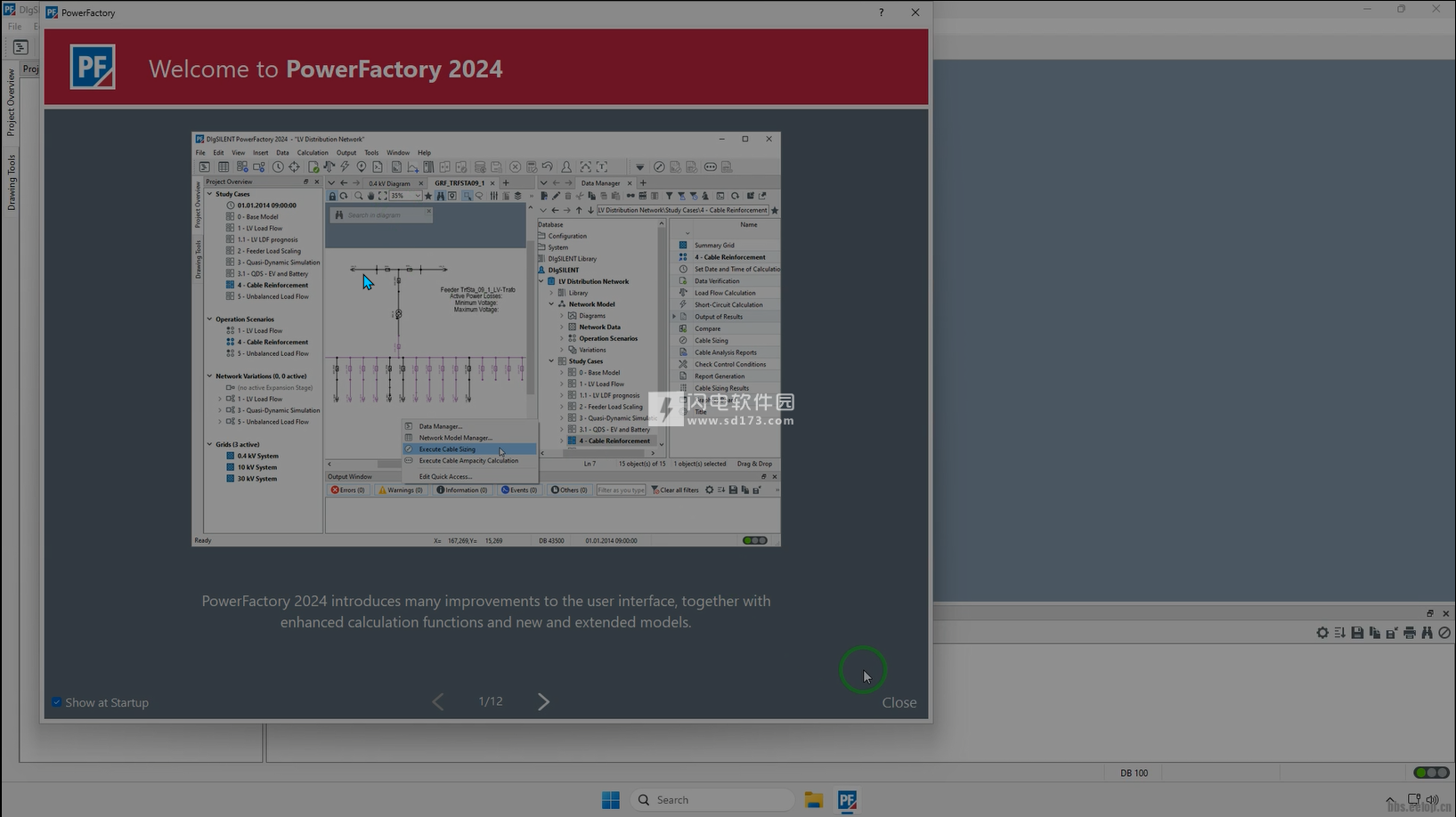Open File Explorer from the taskbar

pyautogui.click(x=813, y=800)
